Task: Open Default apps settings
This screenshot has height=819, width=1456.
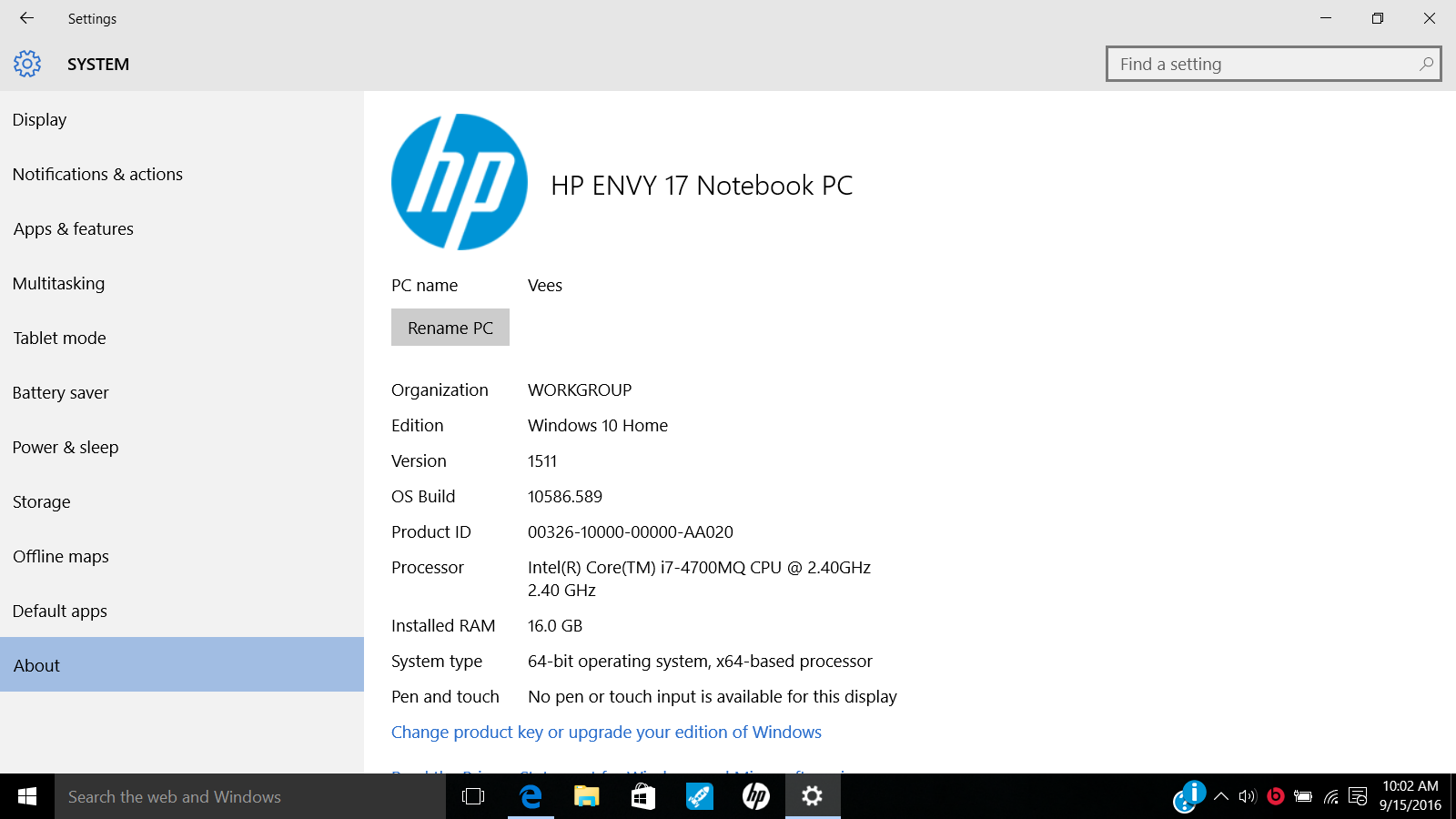Action: point(182,611)
